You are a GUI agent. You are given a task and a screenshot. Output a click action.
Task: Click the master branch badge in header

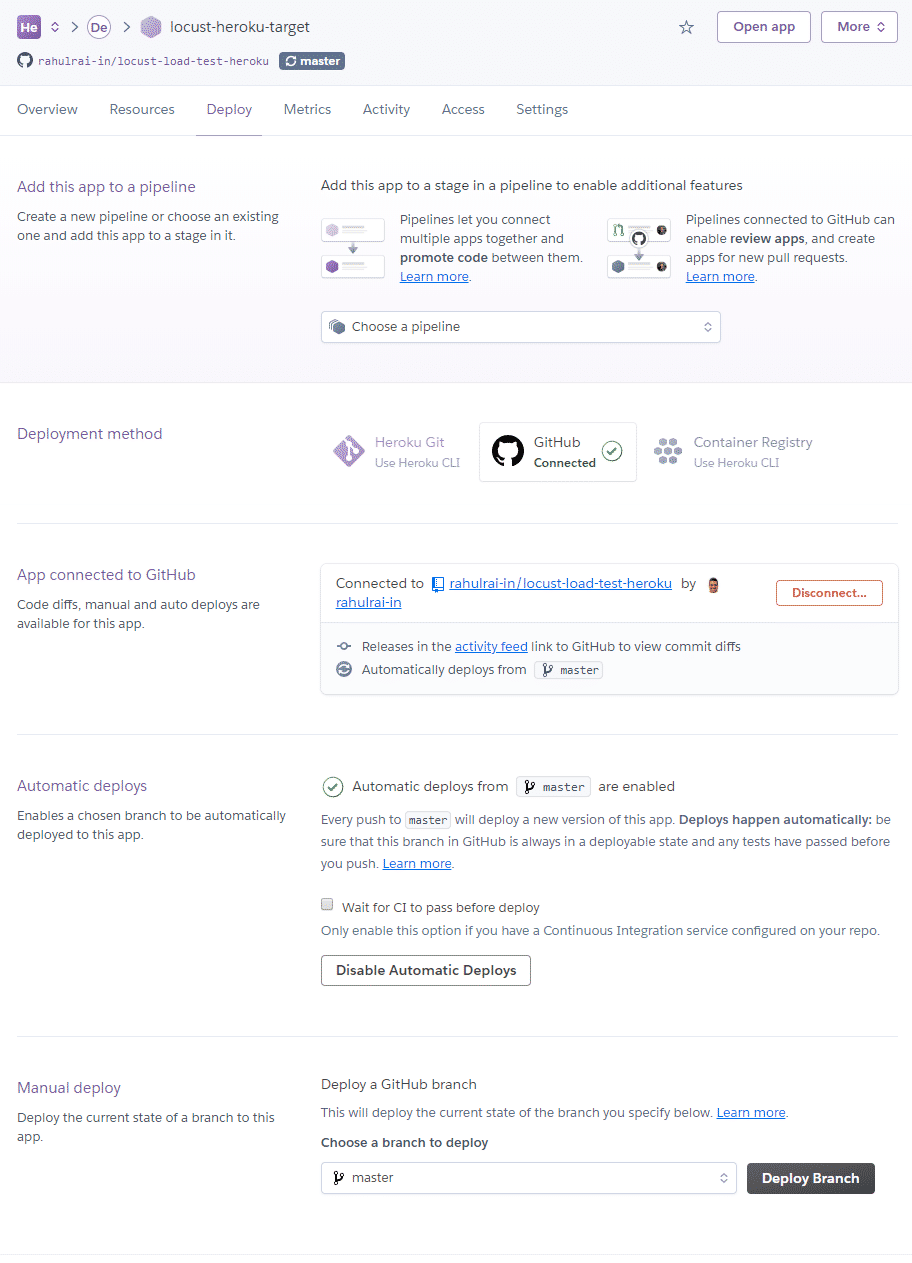[x=312, y=61]
